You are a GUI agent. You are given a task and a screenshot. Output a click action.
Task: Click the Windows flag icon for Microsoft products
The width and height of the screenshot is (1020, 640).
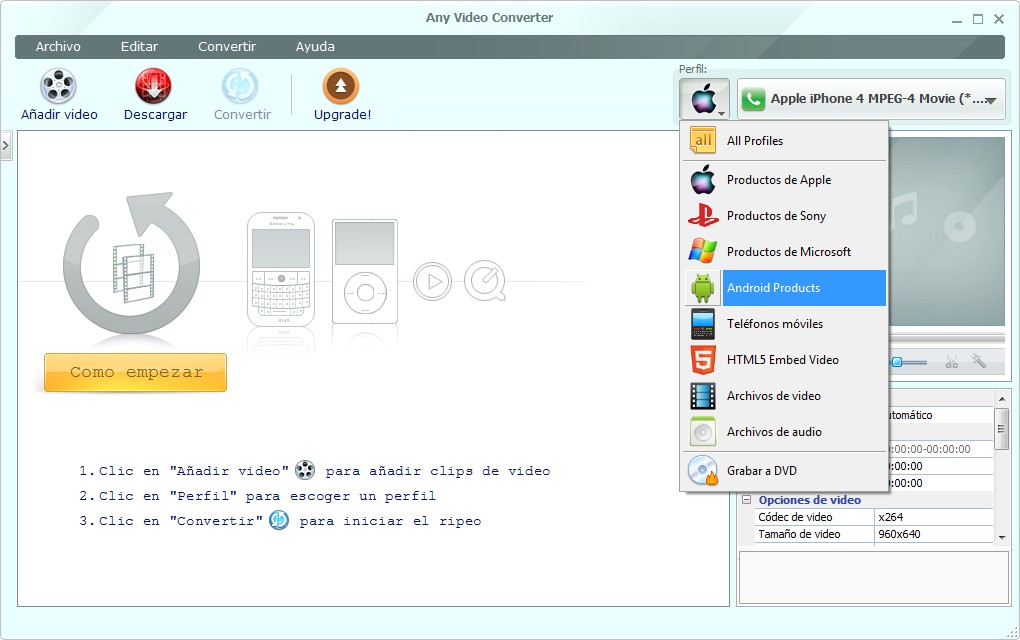coord(703,251)
